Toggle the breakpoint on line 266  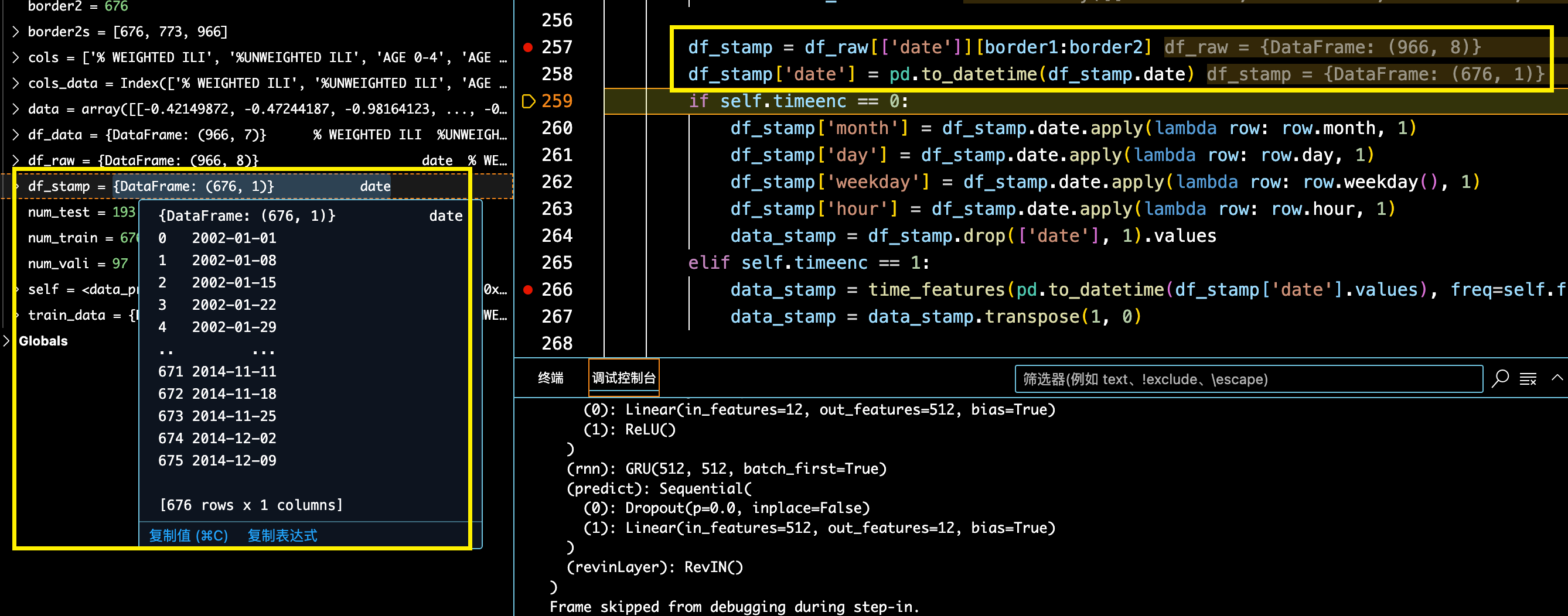528,289
